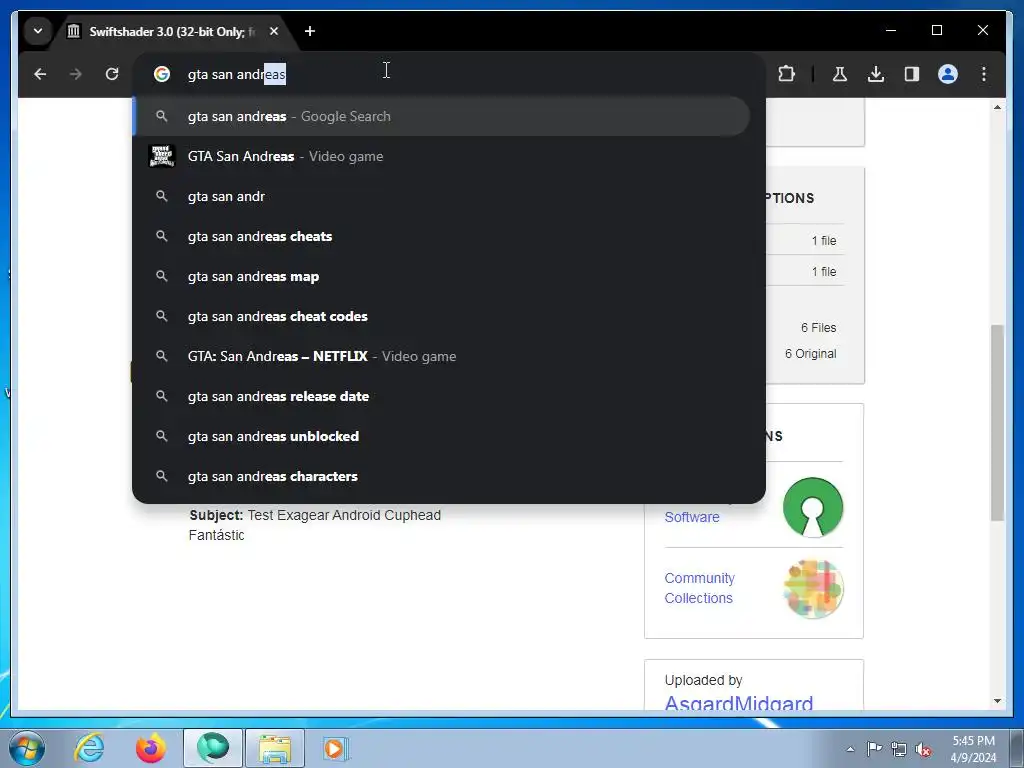The image size is (1024, 768).
Task: Show hidden system tray icons
Action: click(850, 749)
